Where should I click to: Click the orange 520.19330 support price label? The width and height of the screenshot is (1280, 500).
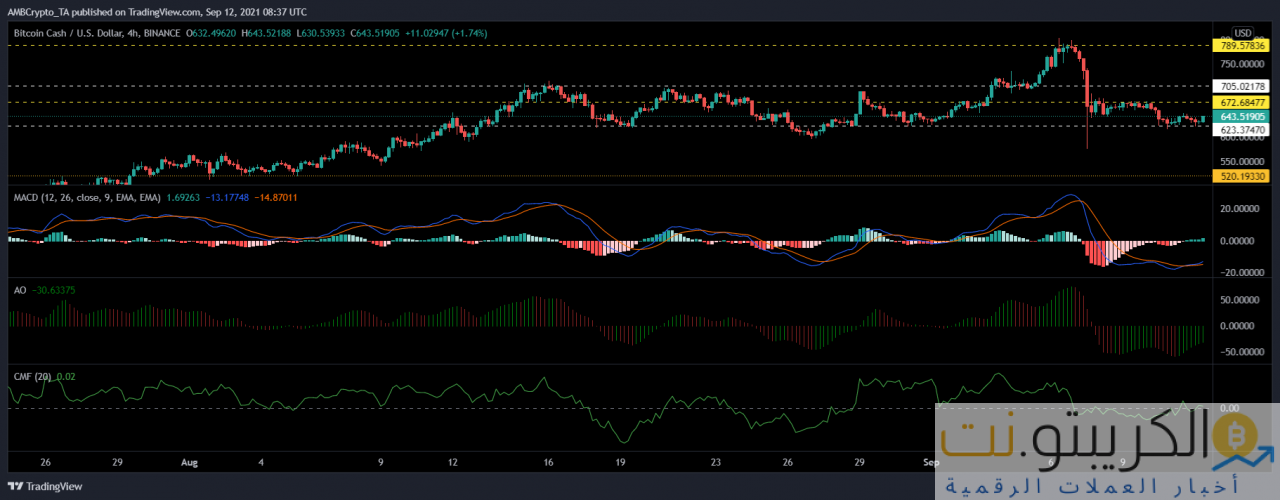point(1241,176)
